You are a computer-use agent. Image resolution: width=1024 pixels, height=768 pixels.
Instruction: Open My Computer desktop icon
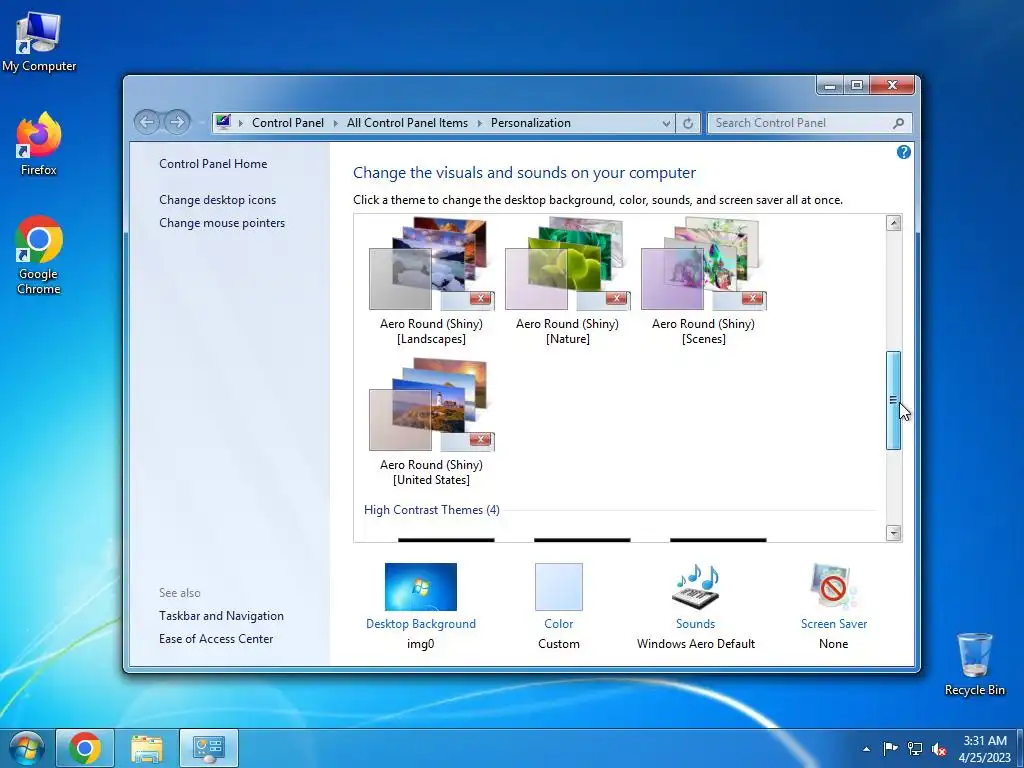(39, 42)
